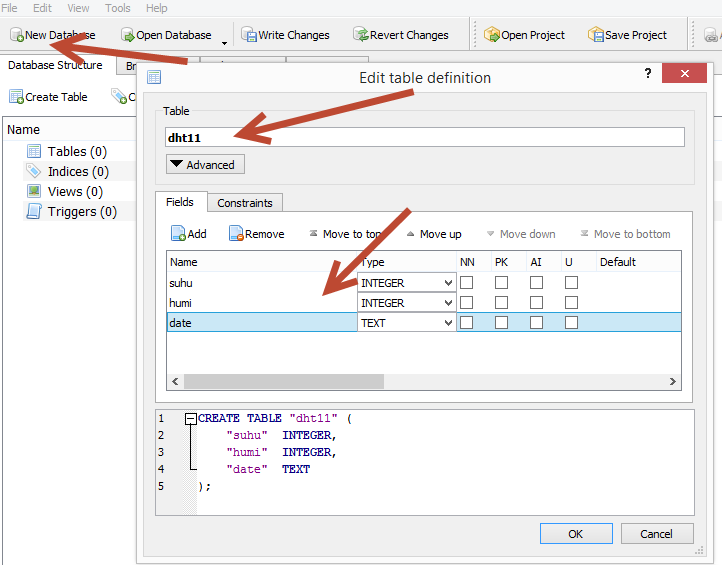This screenshot has height=565, width=722.
Task: Click the dialog title bar table icon
Action: tap(154, 77)
